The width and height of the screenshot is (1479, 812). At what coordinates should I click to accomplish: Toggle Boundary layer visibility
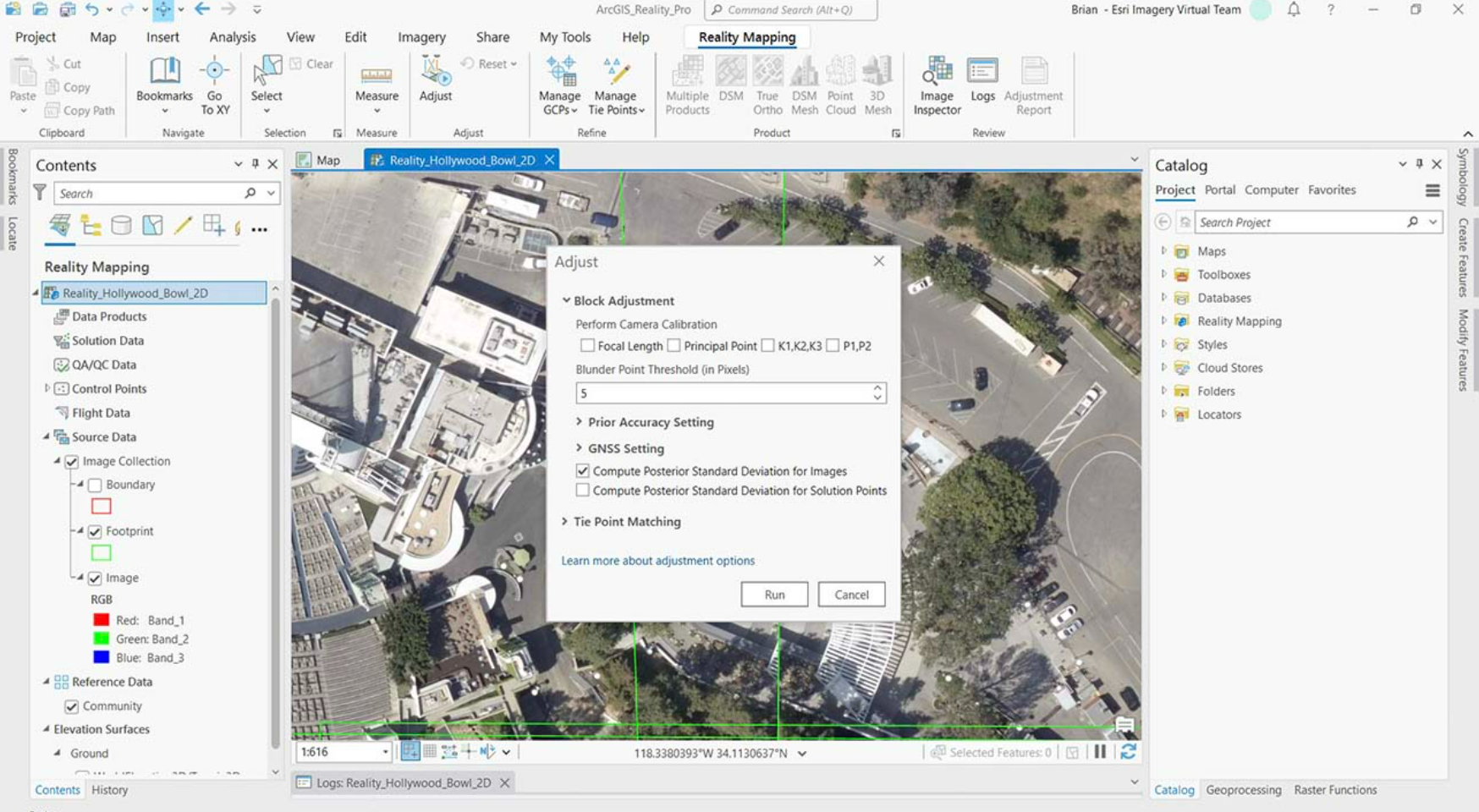[x=95, y=485]
